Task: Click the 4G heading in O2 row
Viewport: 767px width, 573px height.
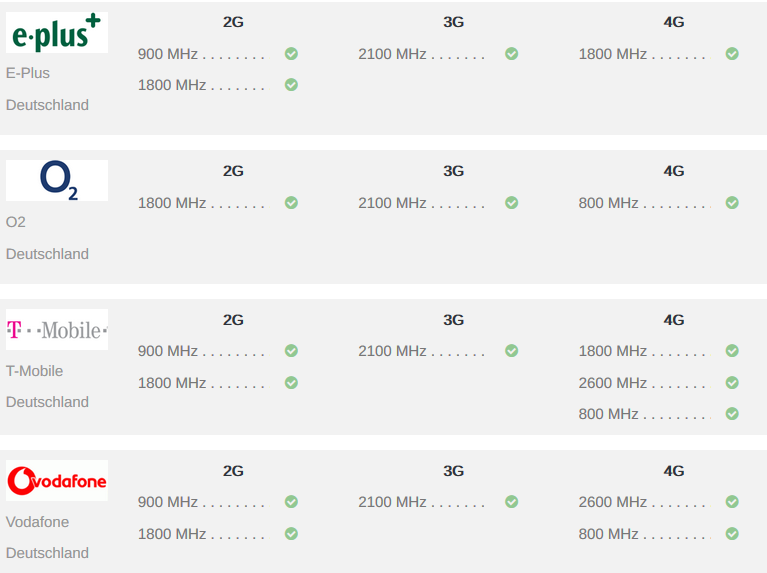Action: click(x=674, y=171)
